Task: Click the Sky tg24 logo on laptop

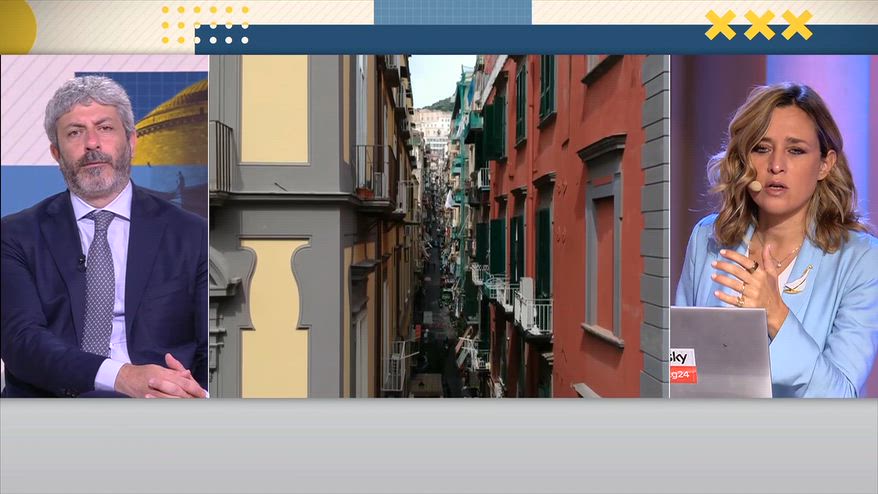Action: click(683, 366)
